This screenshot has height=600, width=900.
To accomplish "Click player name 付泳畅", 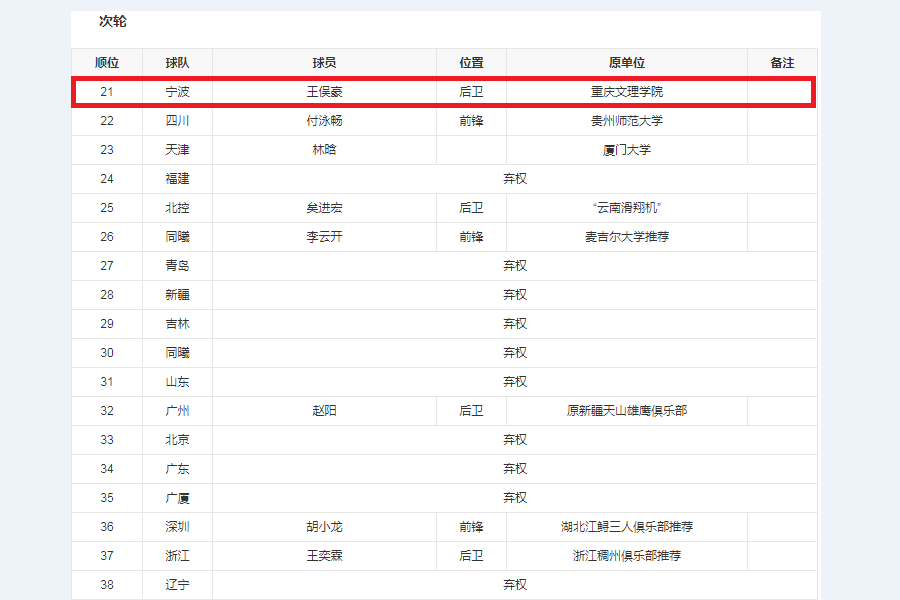I will [324, 121].
